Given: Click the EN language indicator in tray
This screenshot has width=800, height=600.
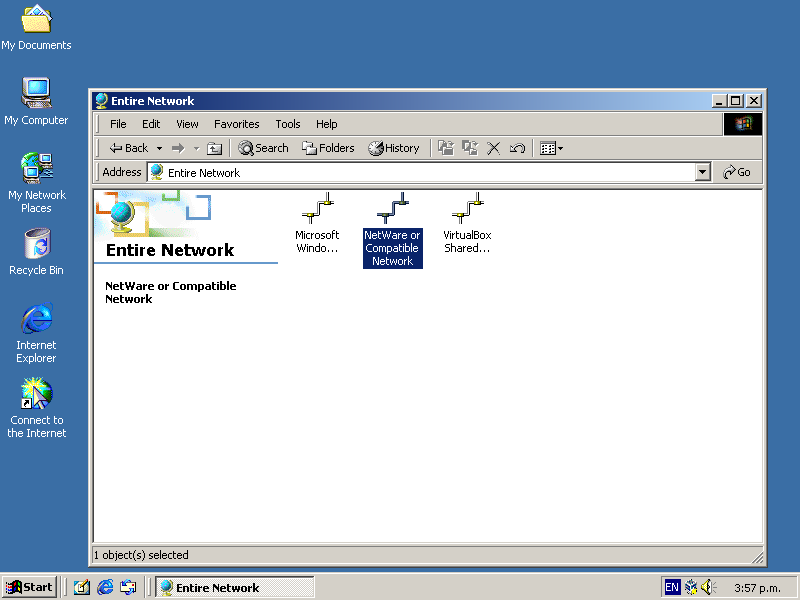Looking at the screenshot, I should [672, 588].
